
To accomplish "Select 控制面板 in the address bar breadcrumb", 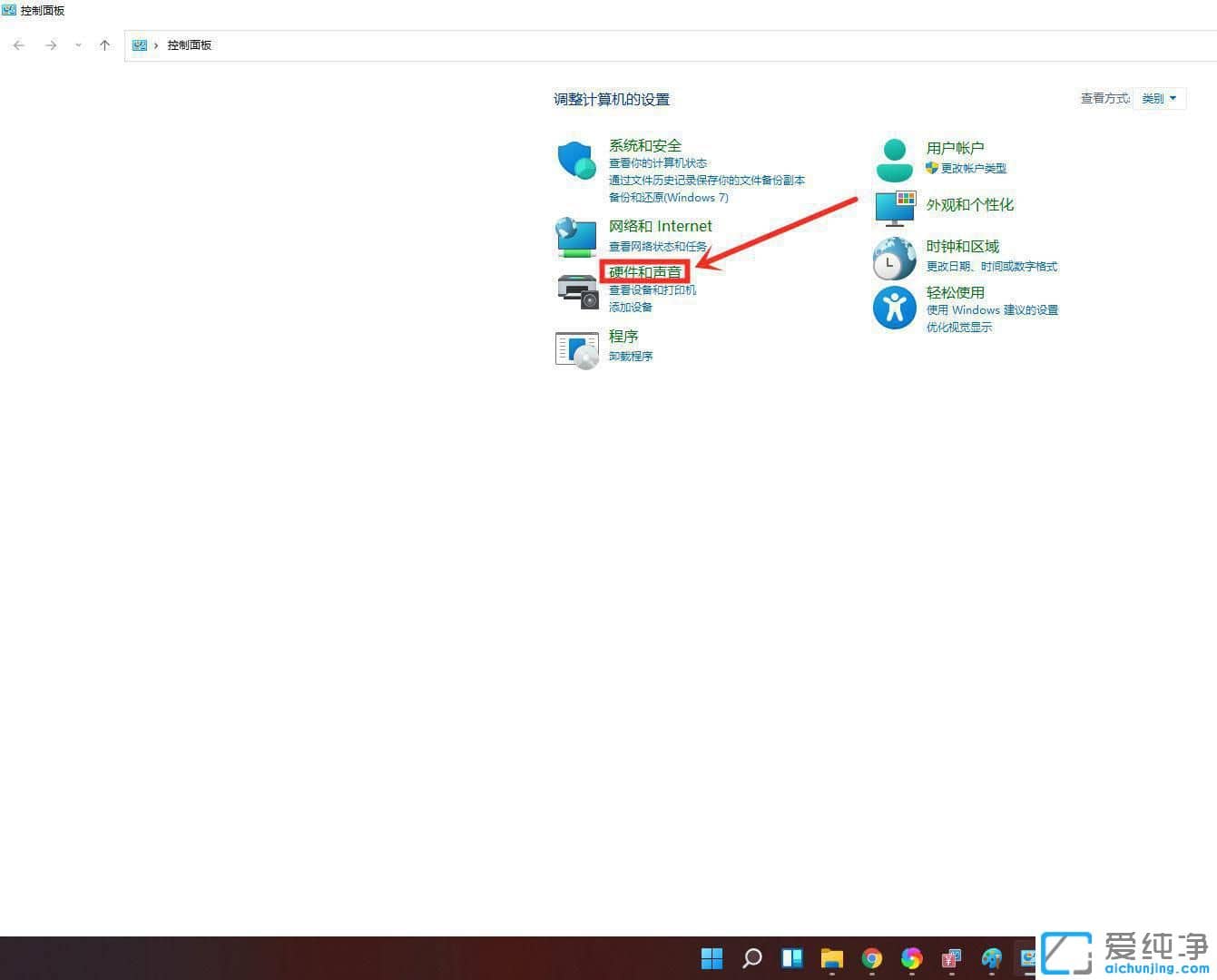I will coord(190,44).
